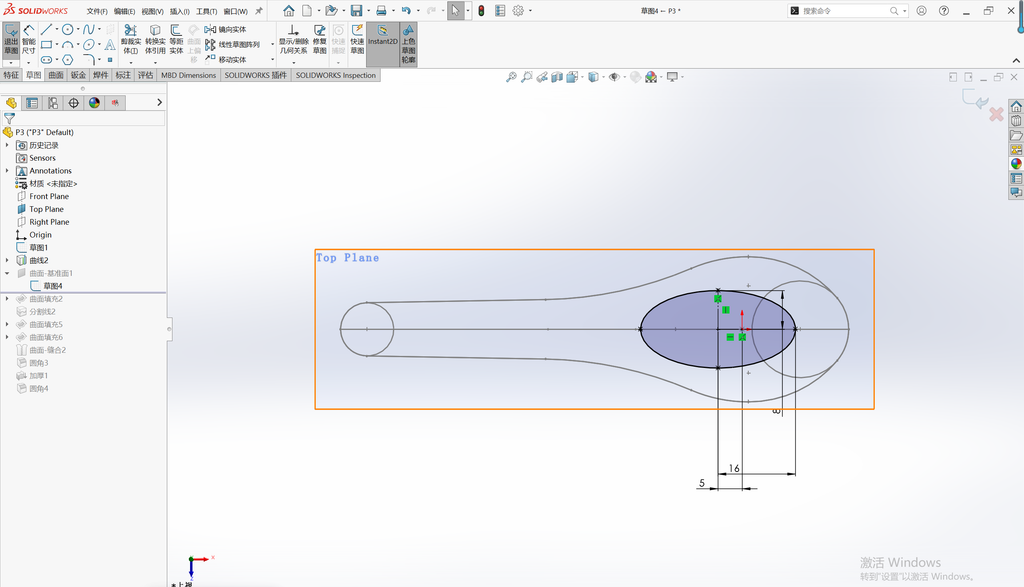Click the New document icon
The height and width of the screenshot is (587, 1024).
pos(306,11)
